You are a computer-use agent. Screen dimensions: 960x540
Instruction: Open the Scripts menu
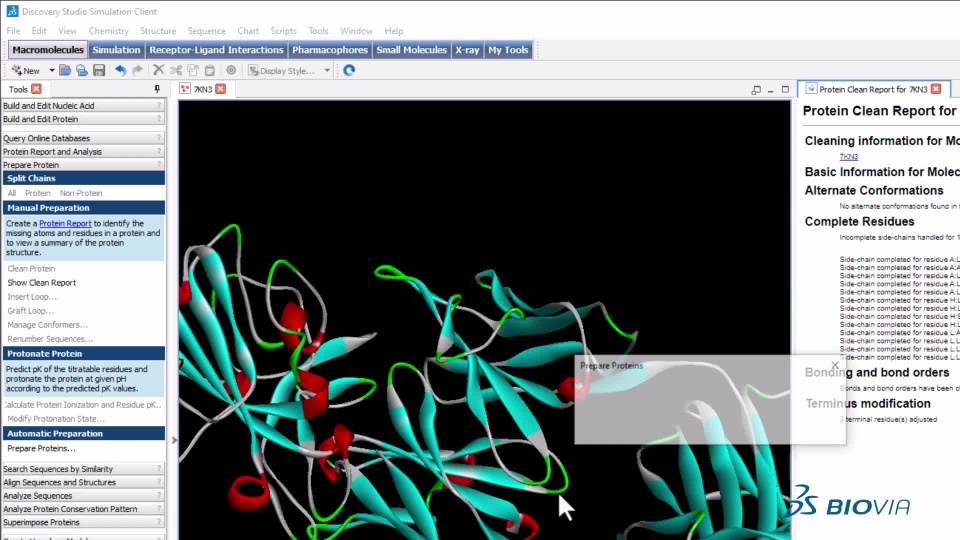pyautogui.click(x=283, y=31)
